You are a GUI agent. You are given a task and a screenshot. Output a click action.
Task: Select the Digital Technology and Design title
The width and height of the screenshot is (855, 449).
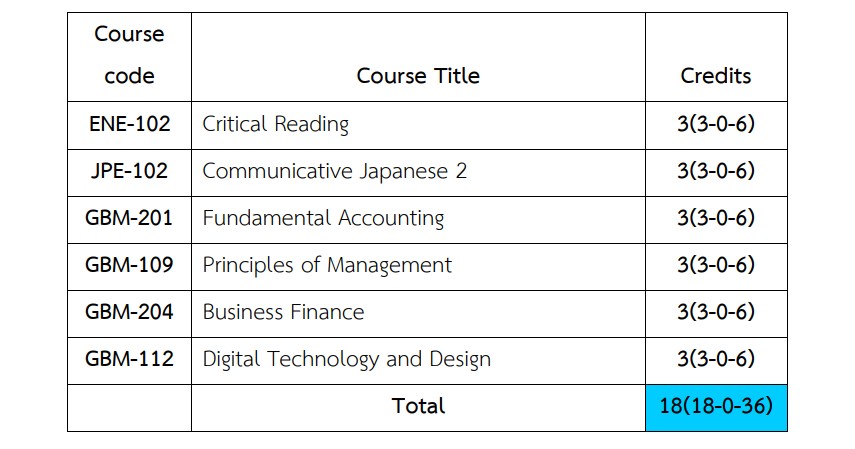pos(346,359)
